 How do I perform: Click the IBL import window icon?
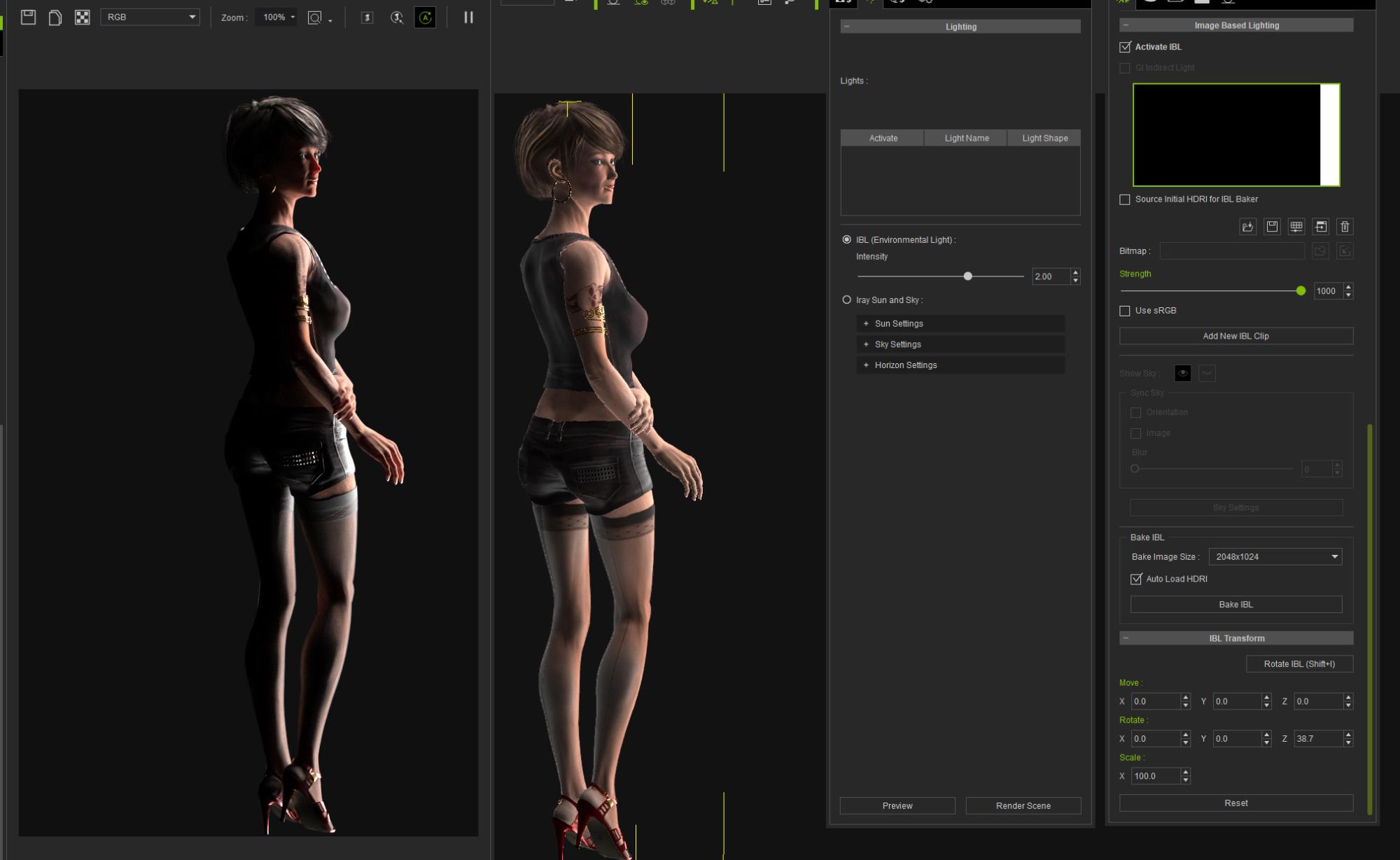1320,227
